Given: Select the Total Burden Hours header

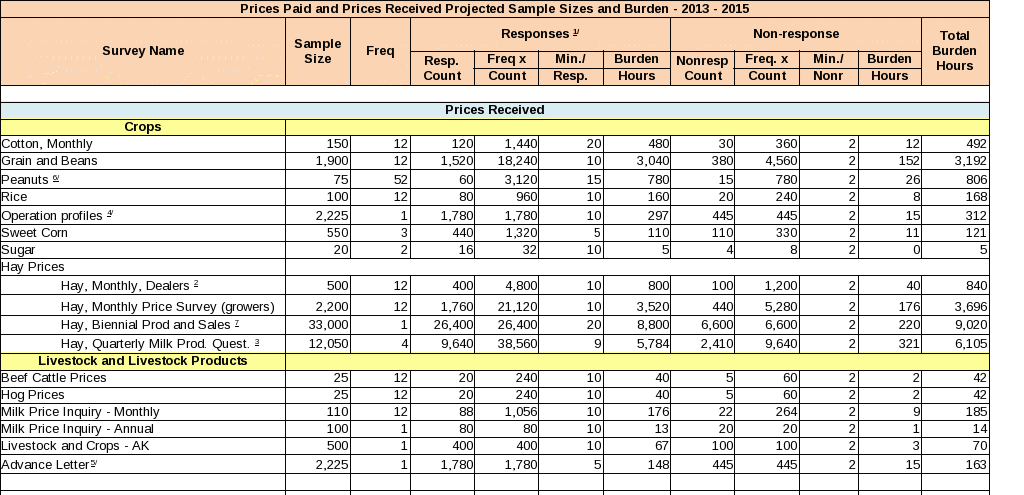Looking at the screenshot, I should click(x=954, y=51).
